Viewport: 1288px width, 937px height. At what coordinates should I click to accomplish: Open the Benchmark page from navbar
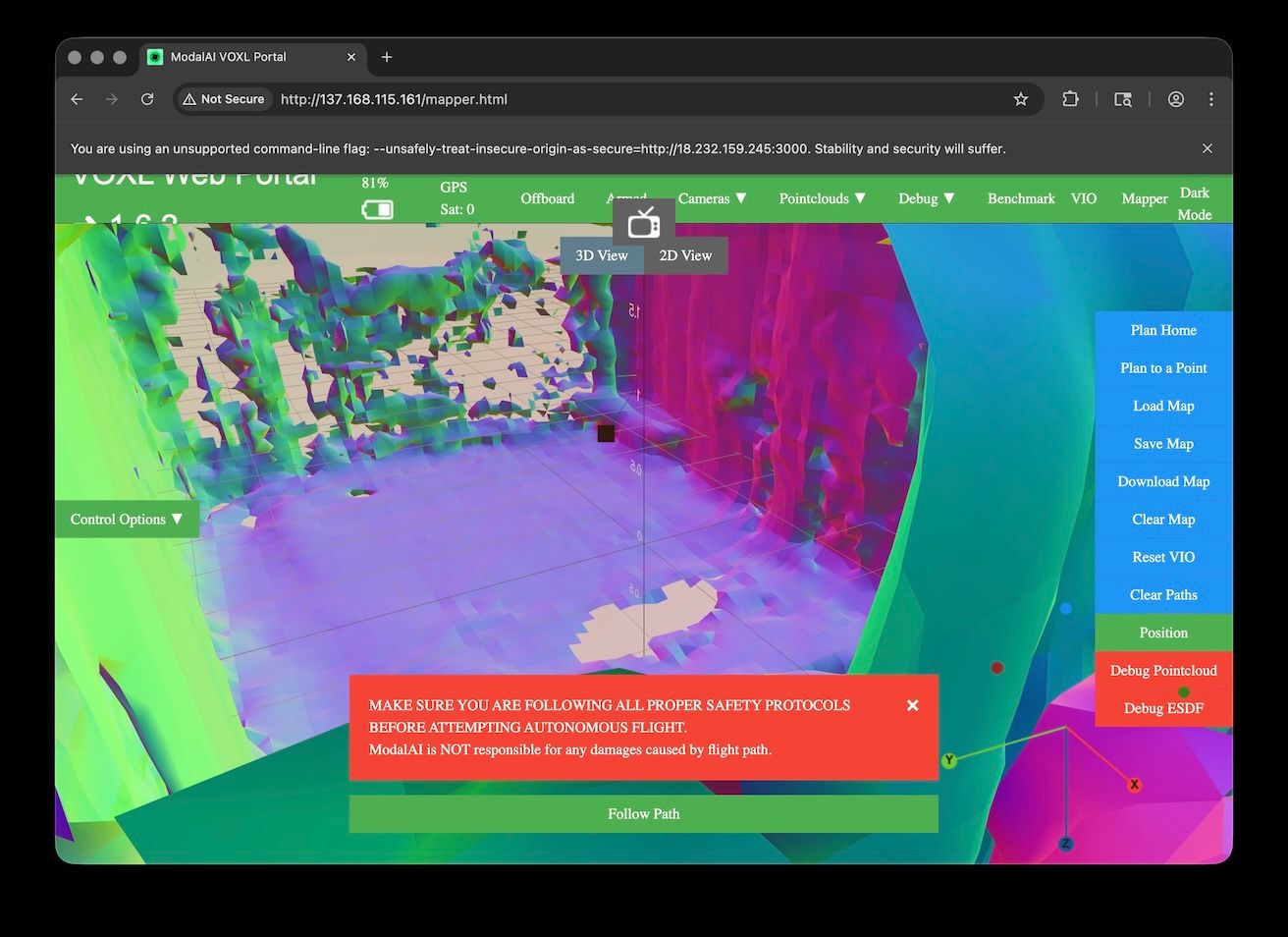pos(1021,198)
